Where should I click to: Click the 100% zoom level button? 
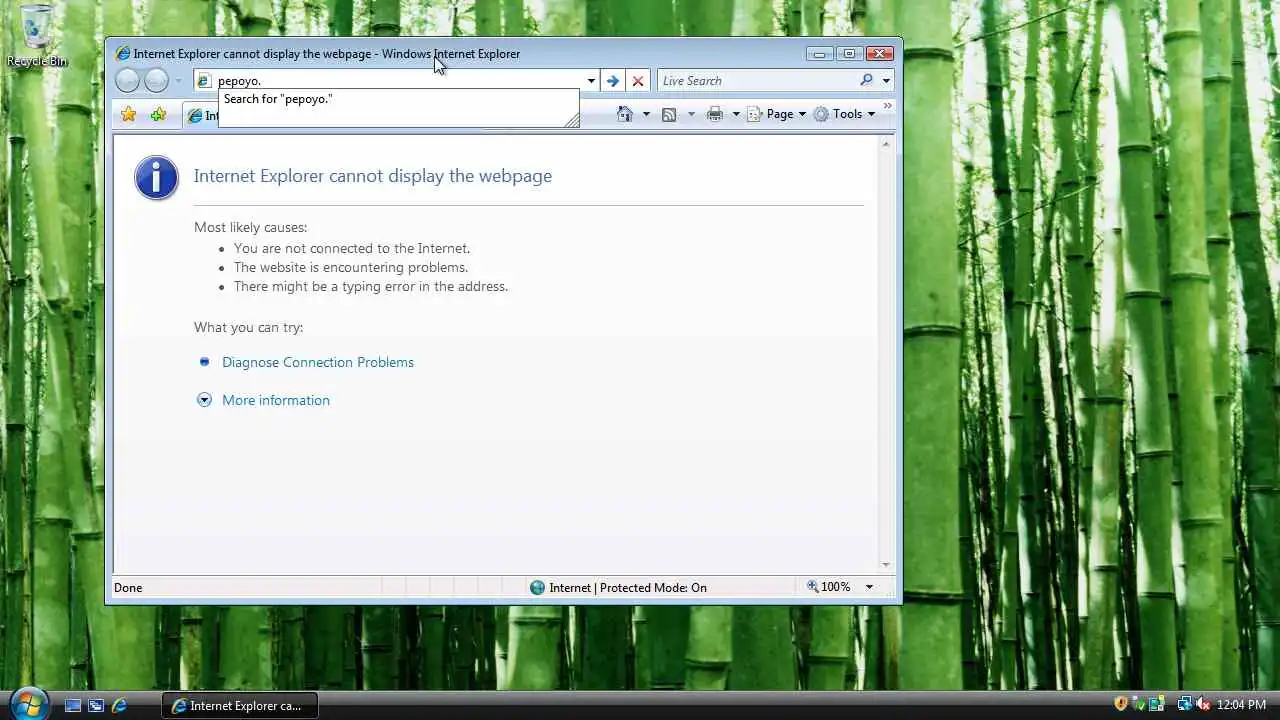click(x=829, y=587)
